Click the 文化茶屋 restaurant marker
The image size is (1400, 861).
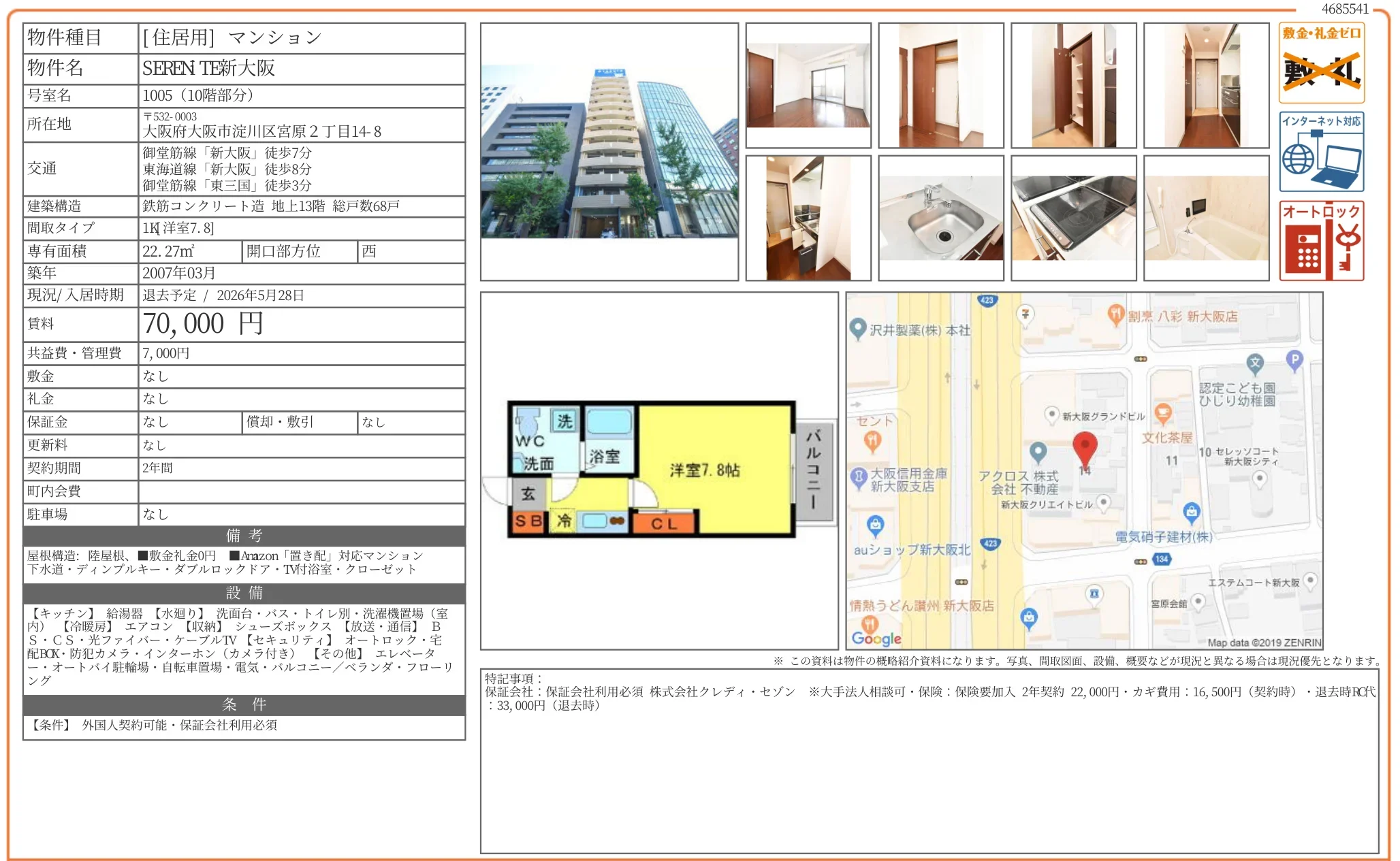(x=1163, y=413)
